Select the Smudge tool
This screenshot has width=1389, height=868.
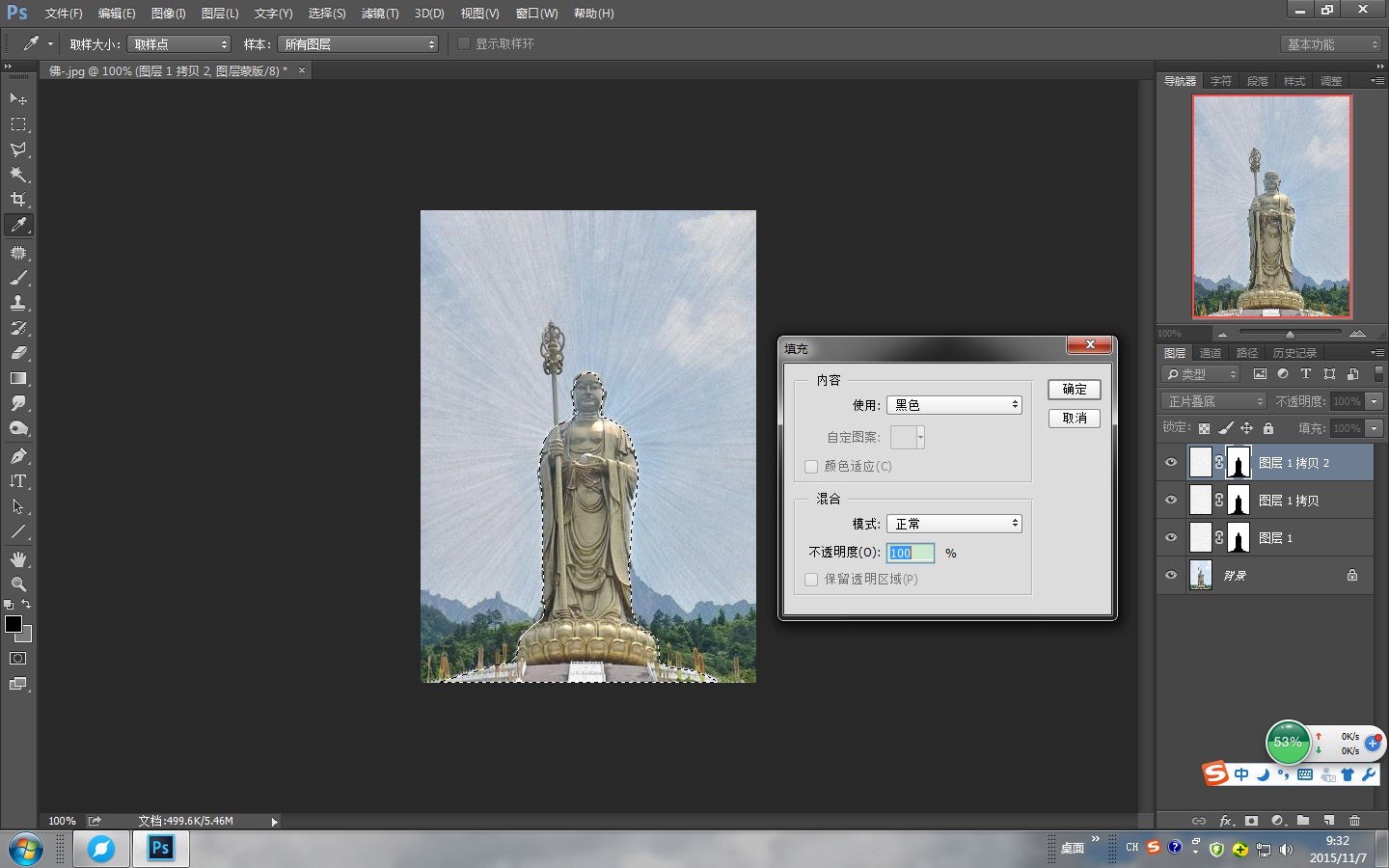click(18, 403)
